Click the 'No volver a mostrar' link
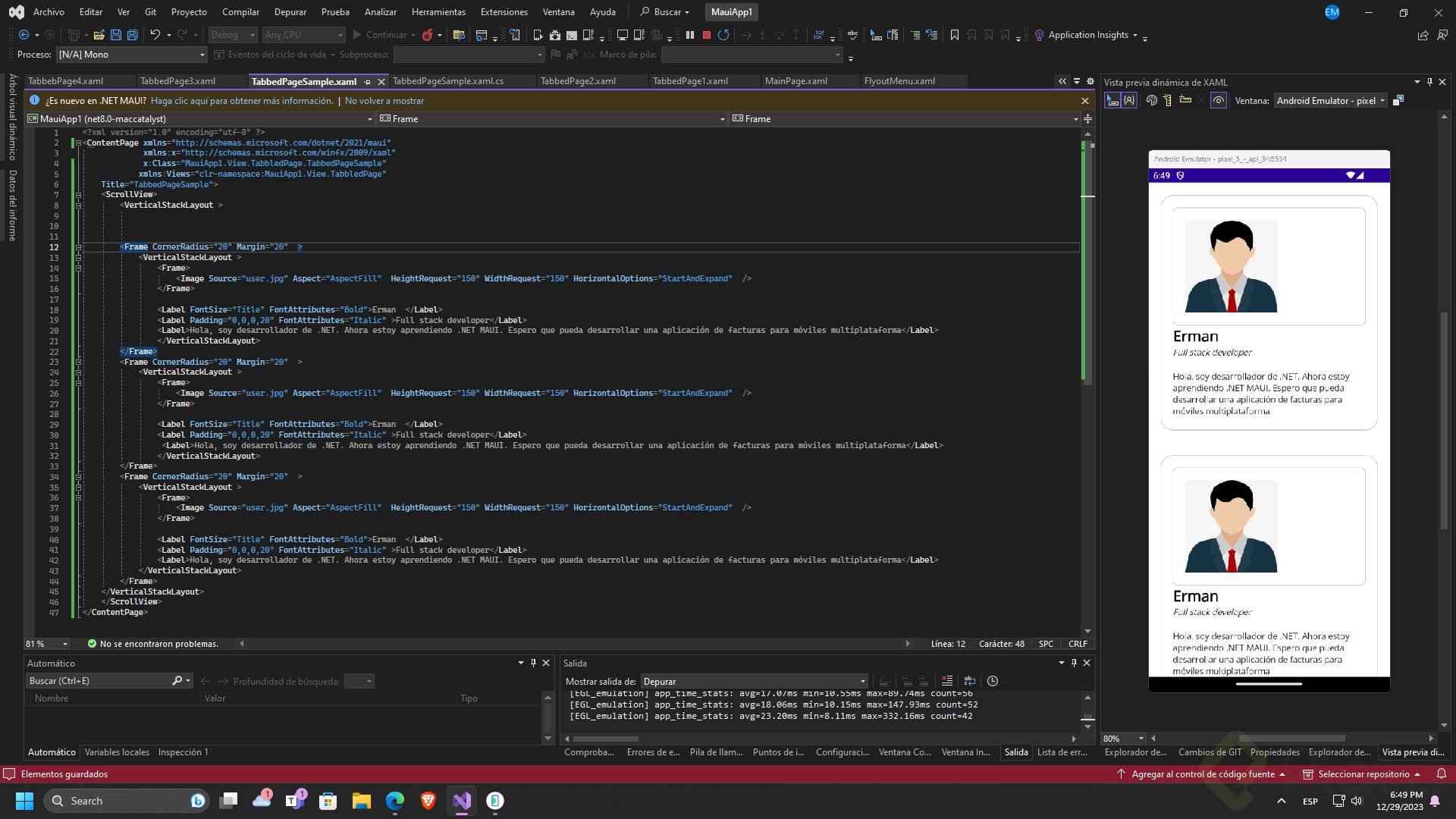1456x819 pixels. click(384, 101)
